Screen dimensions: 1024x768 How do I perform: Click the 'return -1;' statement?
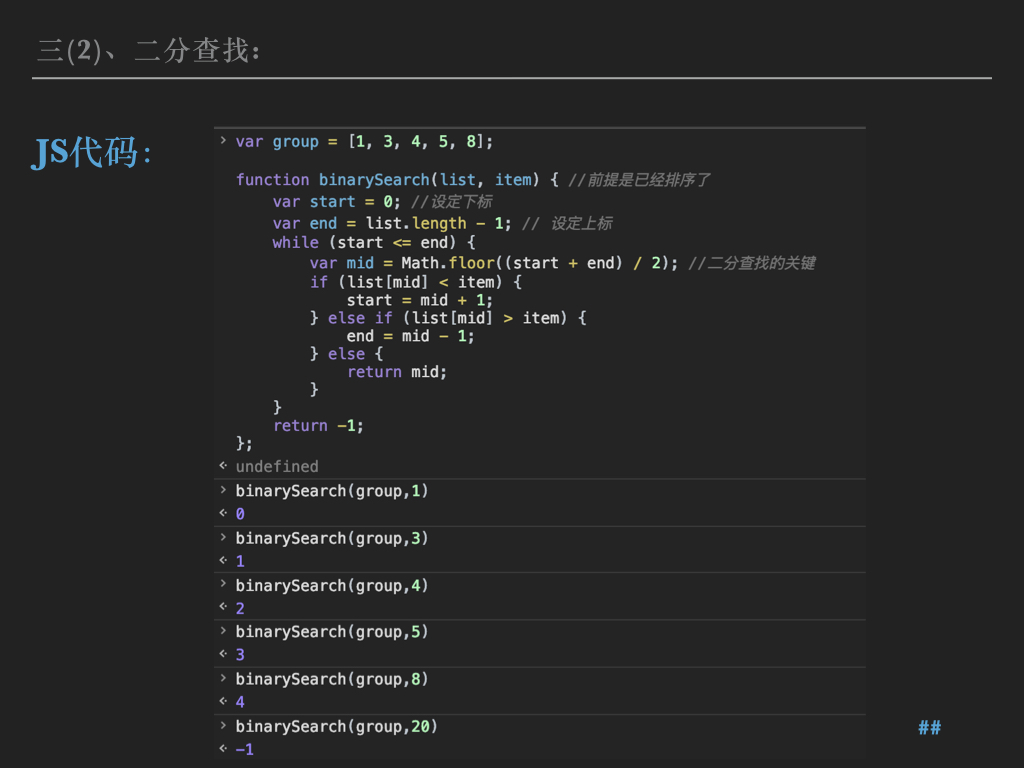pos(318,426)
